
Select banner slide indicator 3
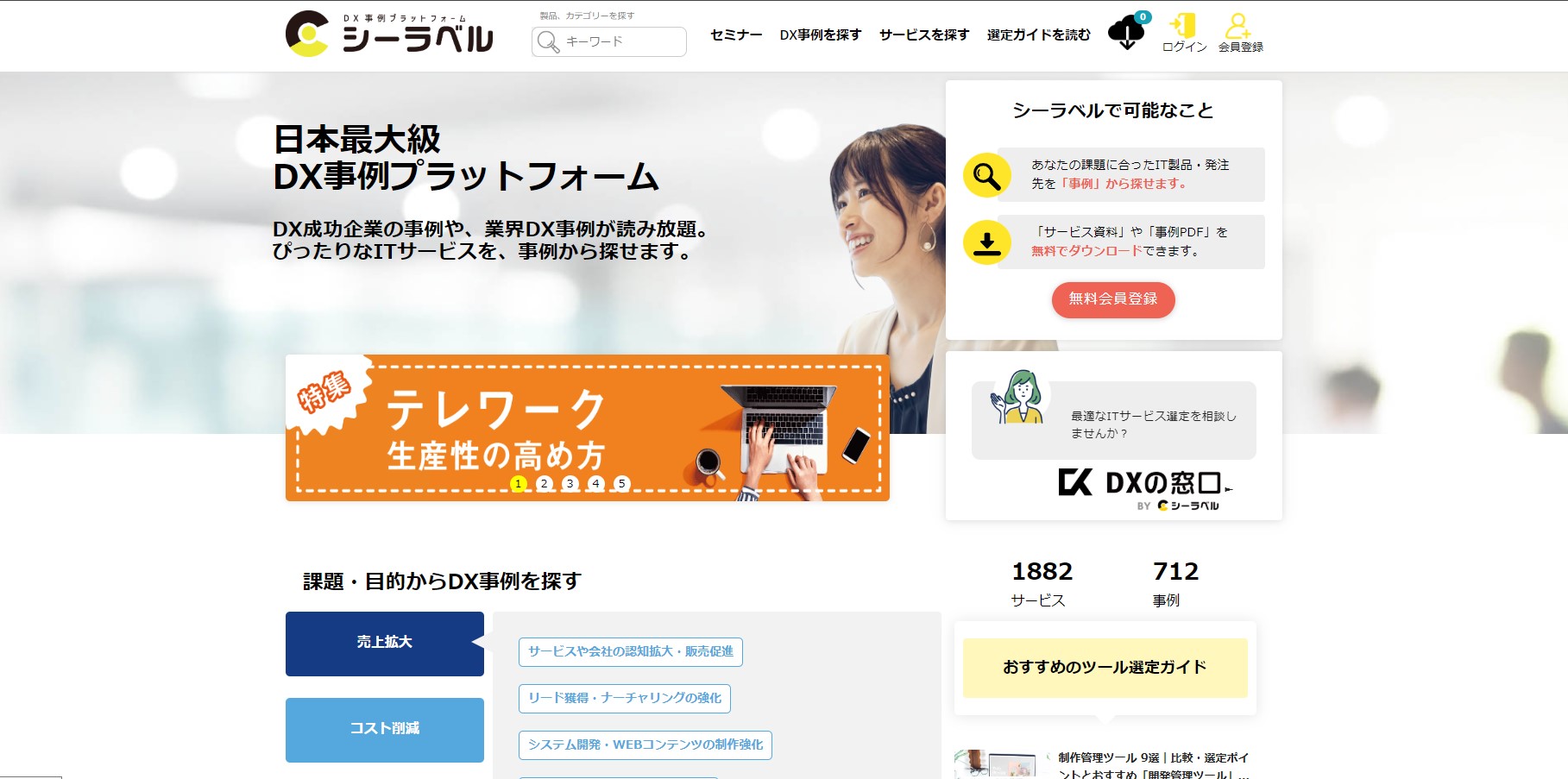click(570, 484)
